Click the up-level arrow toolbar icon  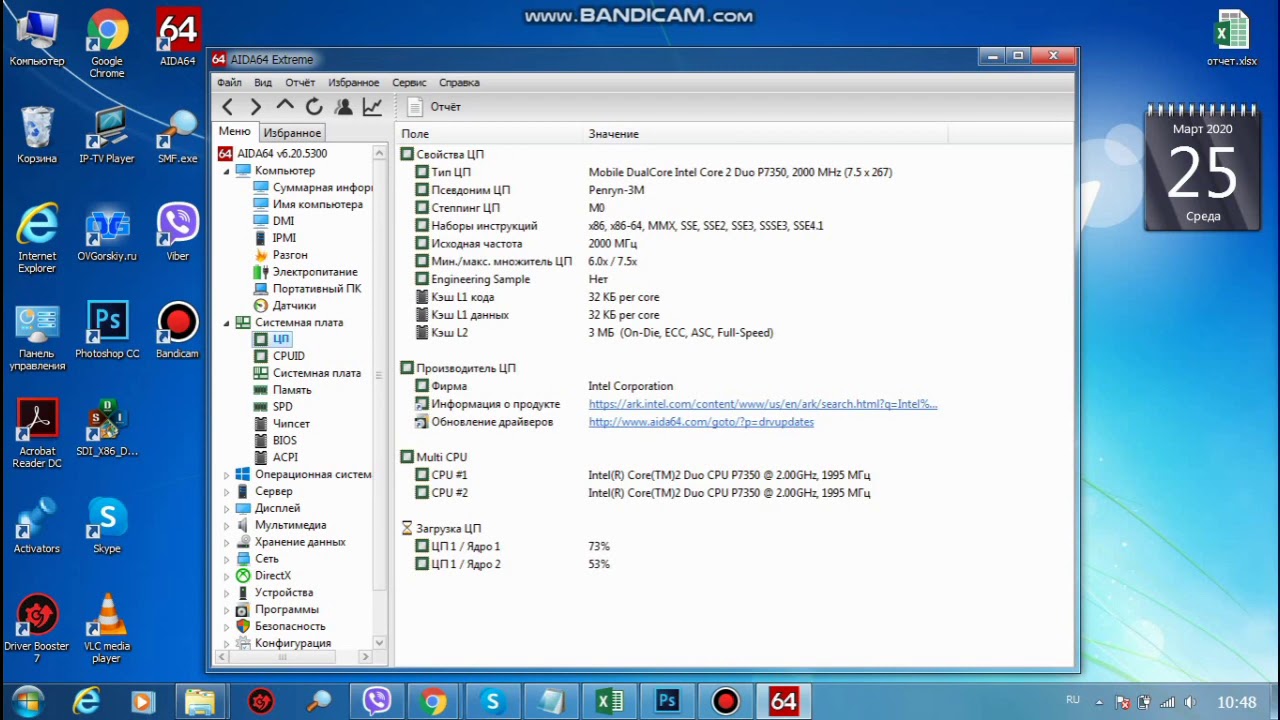coord(285,107)
